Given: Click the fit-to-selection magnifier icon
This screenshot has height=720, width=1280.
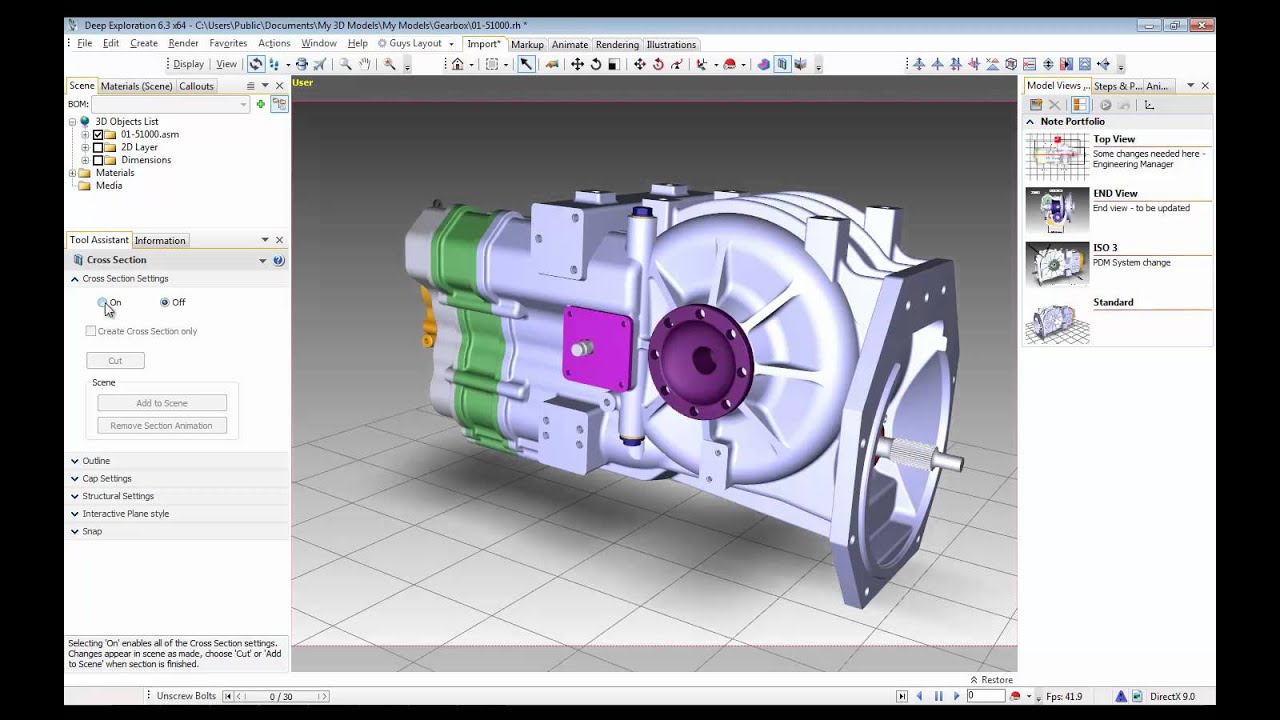Looking at the screenshot, I should [389, 64].
